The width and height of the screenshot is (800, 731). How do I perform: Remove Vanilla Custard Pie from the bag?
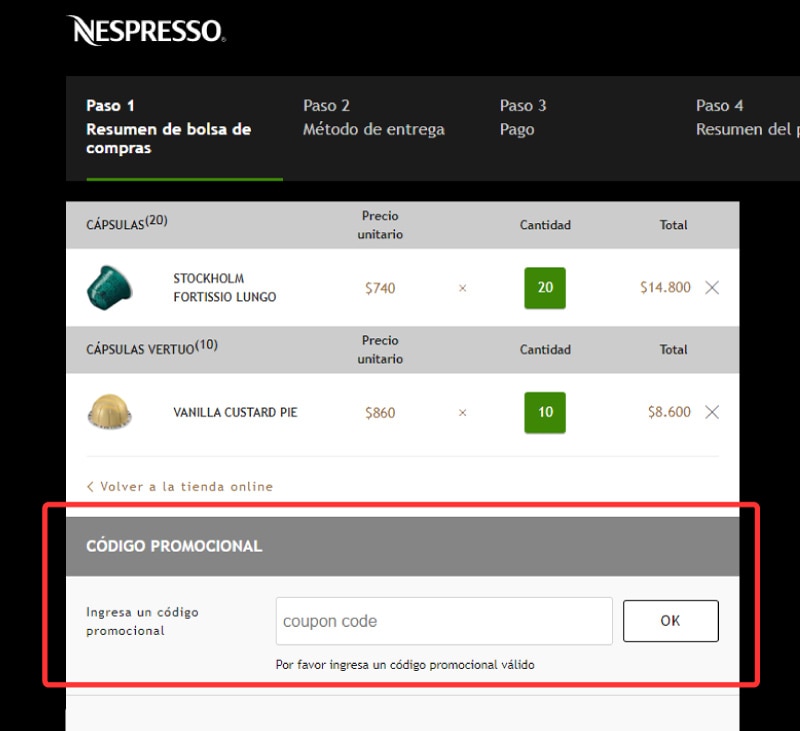tap(712, 412)
